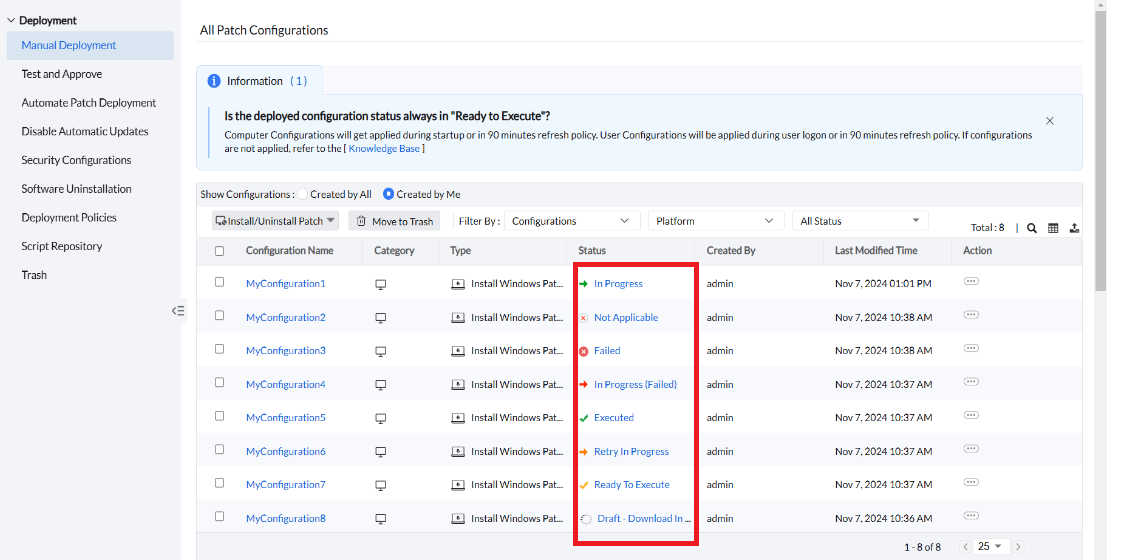
Task: Click the Not Applicable status link
Action: pyautogui.click(x=626, y=317)
